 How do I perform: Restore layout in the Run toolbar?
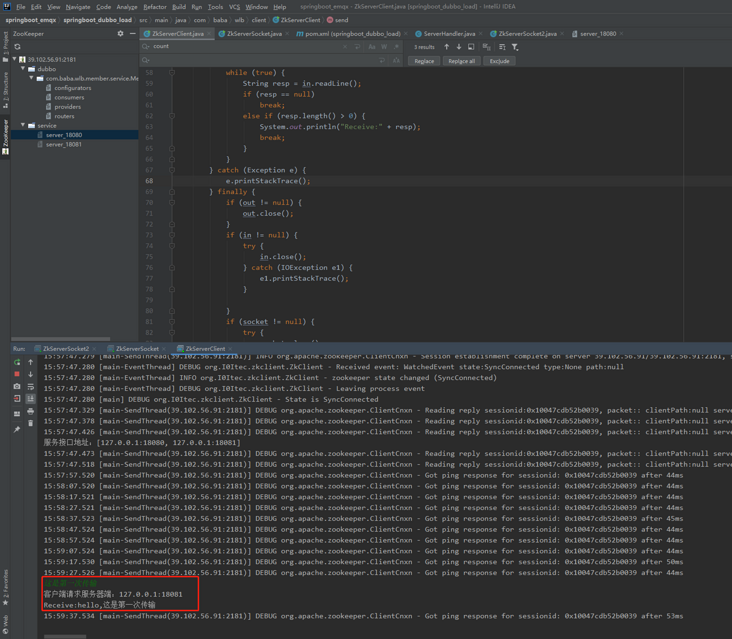tap(17, 414)
